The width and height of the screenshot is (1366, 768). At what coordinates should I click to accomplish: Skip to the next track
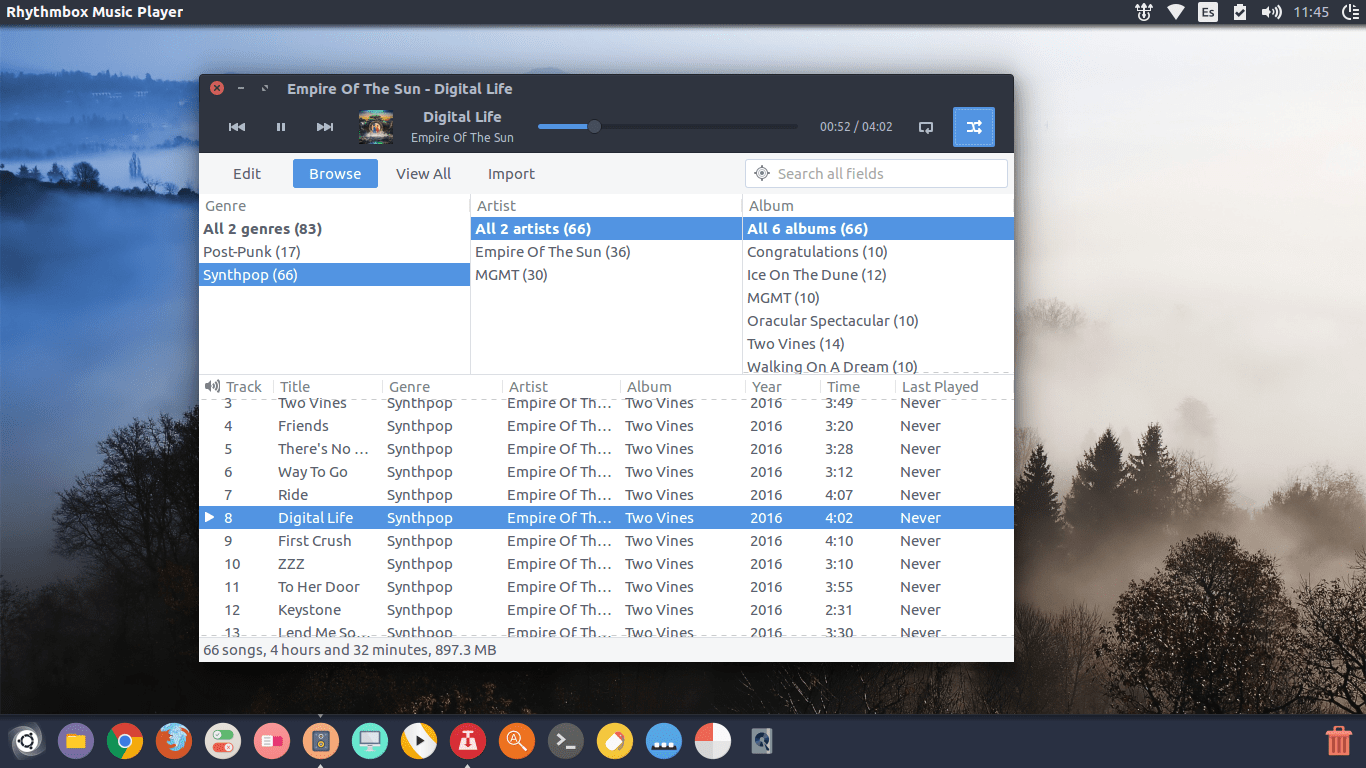click(325, 127)
